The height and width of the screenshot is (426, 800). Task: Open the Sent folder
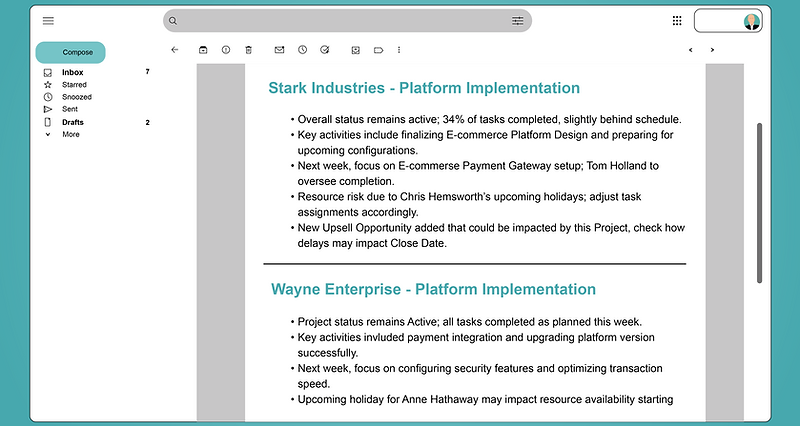pyautogui.click(x=70, y=109)
